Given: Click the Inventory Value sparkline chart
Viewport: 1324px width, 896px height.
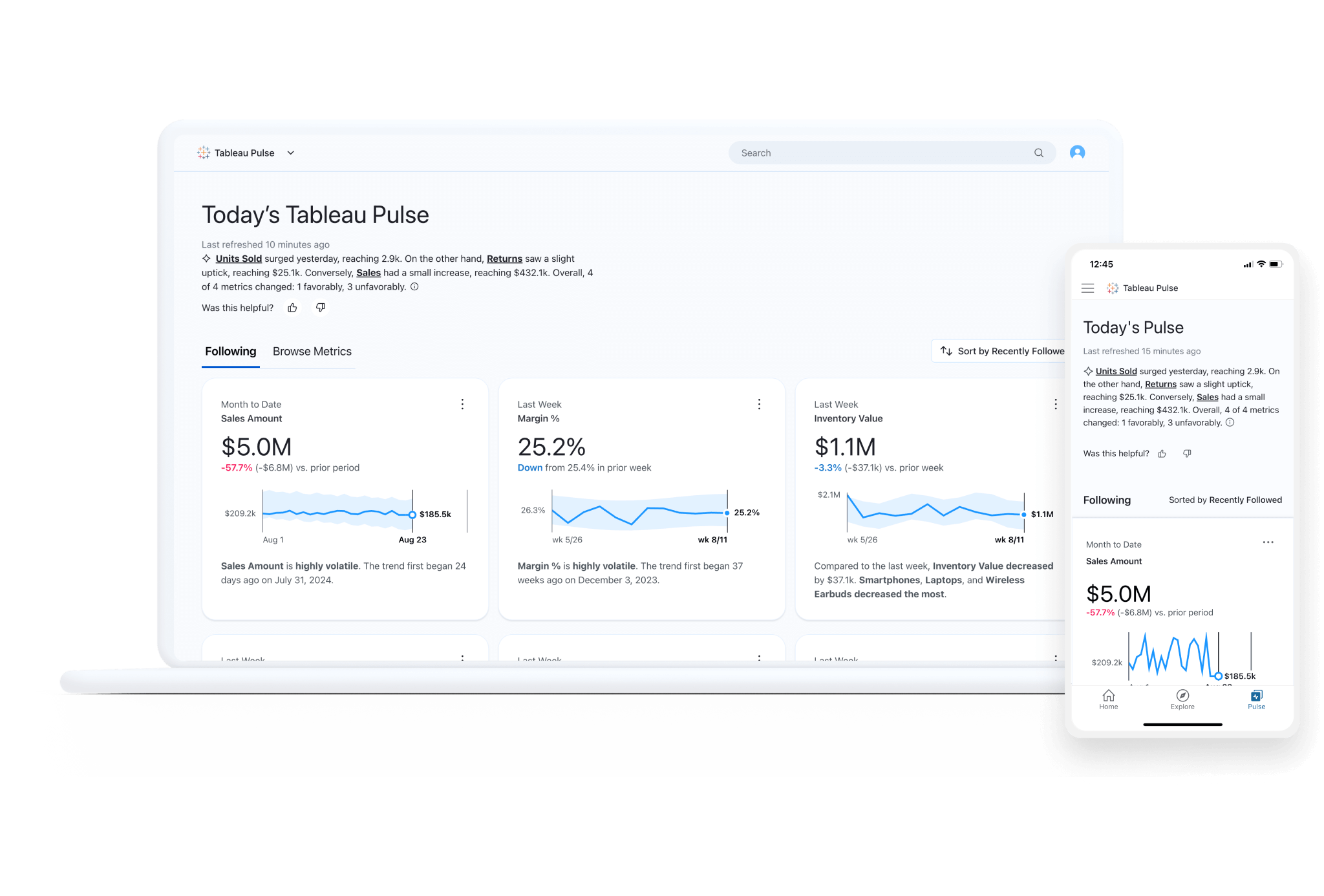Looking at the screenshot, I should pos(935,513).
